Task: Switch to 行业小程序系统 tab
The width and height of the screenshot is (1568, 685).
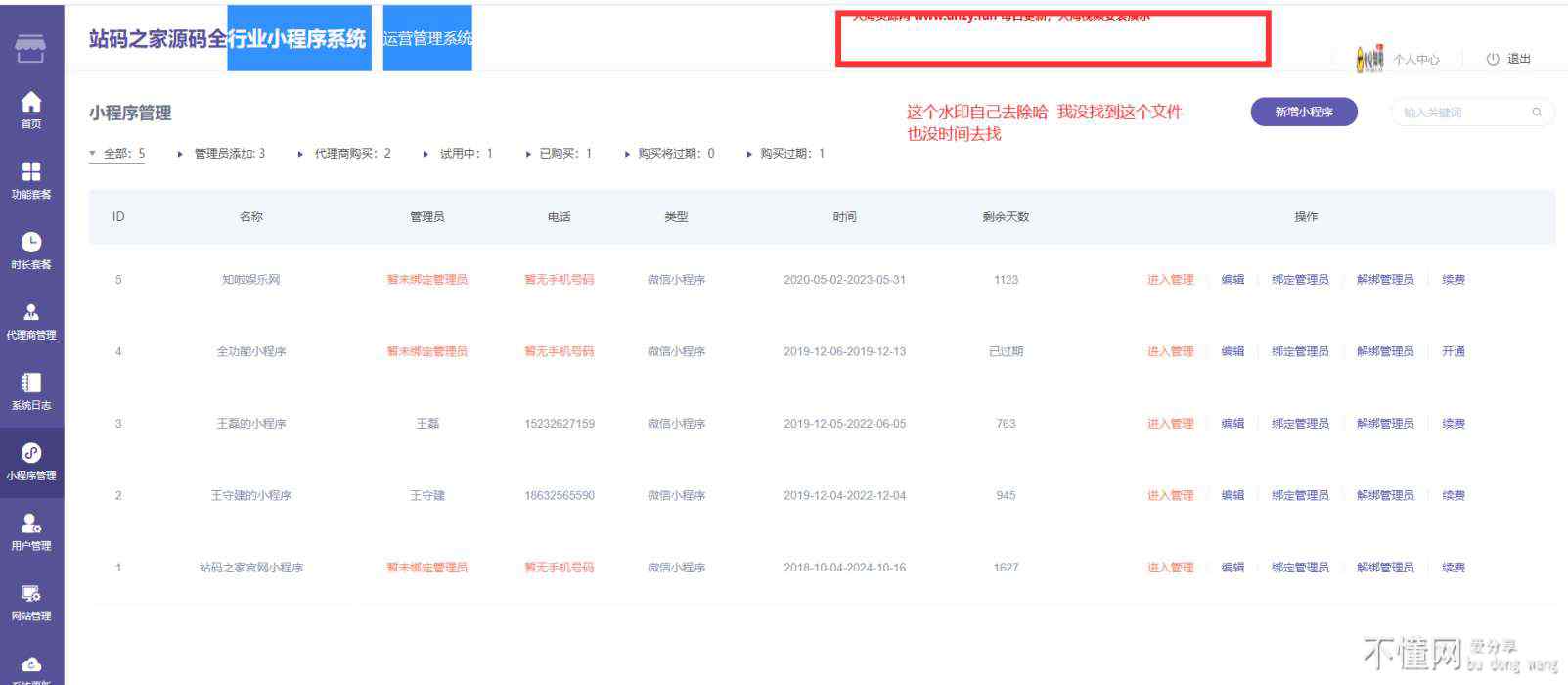Action: (x=299, y=38)
